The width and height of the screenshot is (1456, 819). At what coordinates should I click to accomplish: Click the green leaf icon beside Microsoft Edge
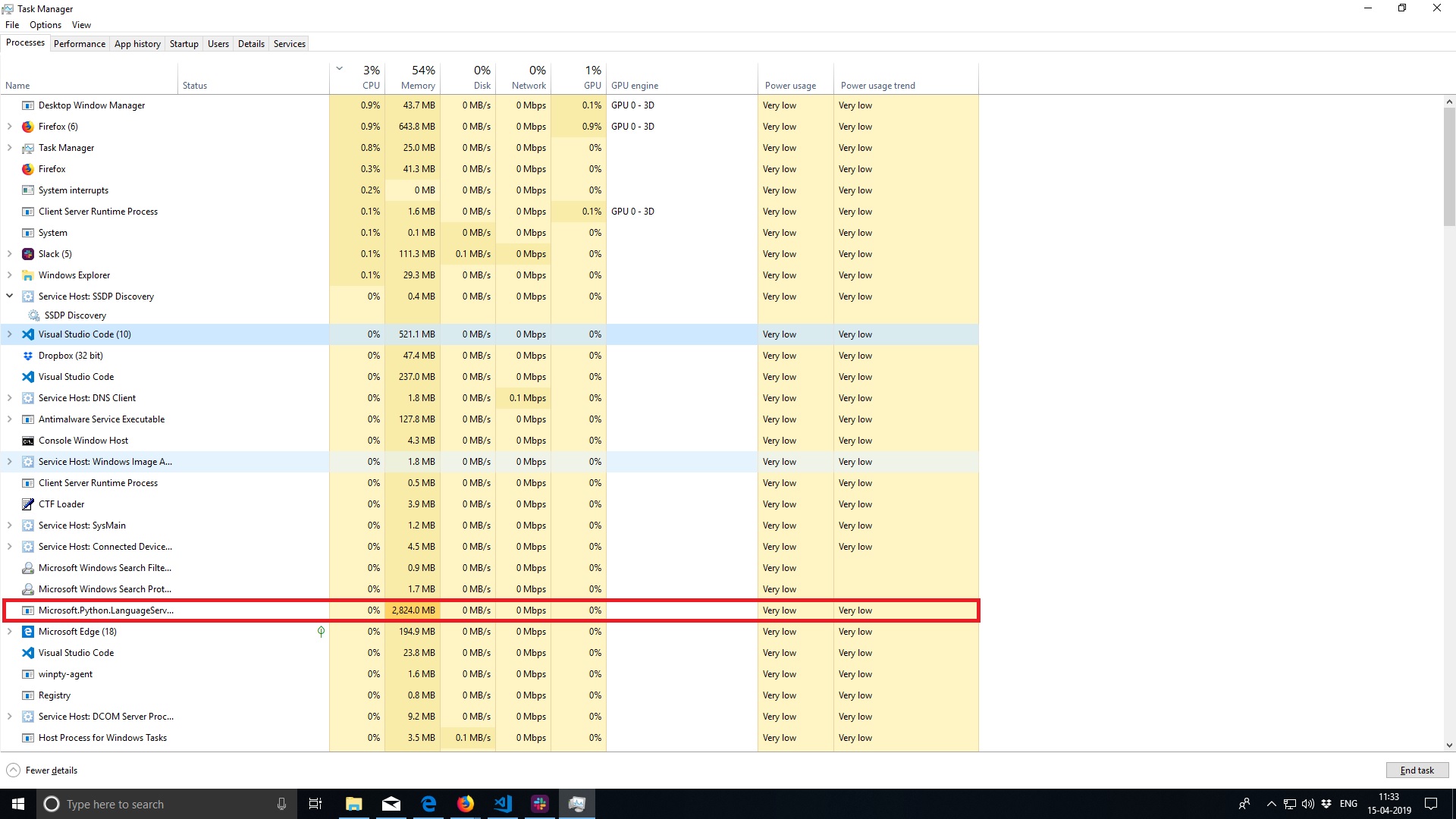click(320, 631)
